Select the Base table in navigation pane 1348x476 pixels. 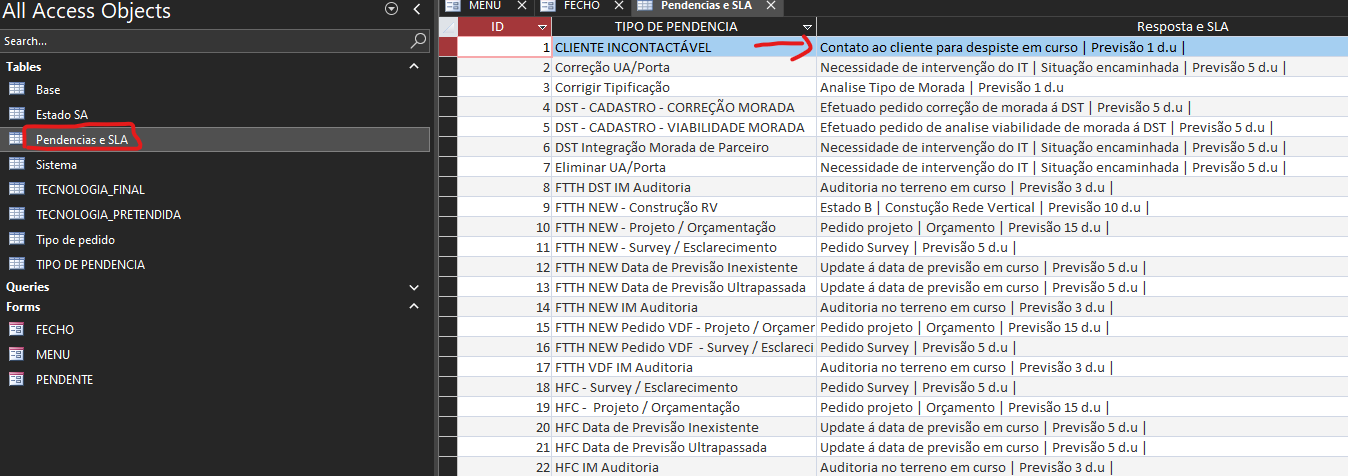click(215, 90)
